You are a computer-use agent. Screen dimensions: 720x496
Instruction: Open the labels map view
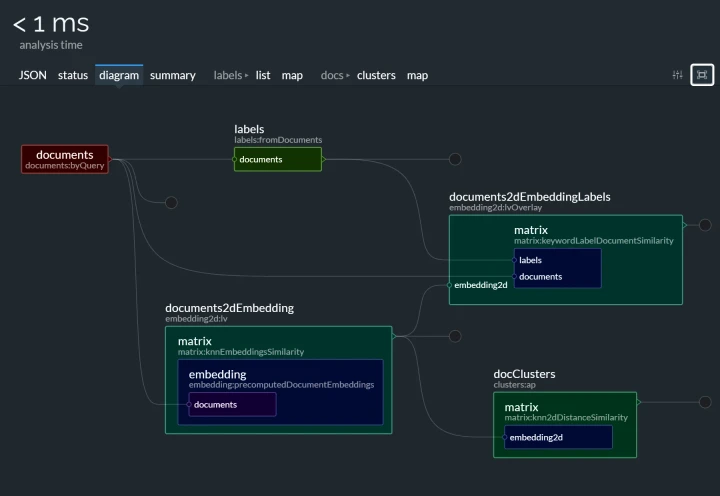pyautogui.click(x=292, y=75)
